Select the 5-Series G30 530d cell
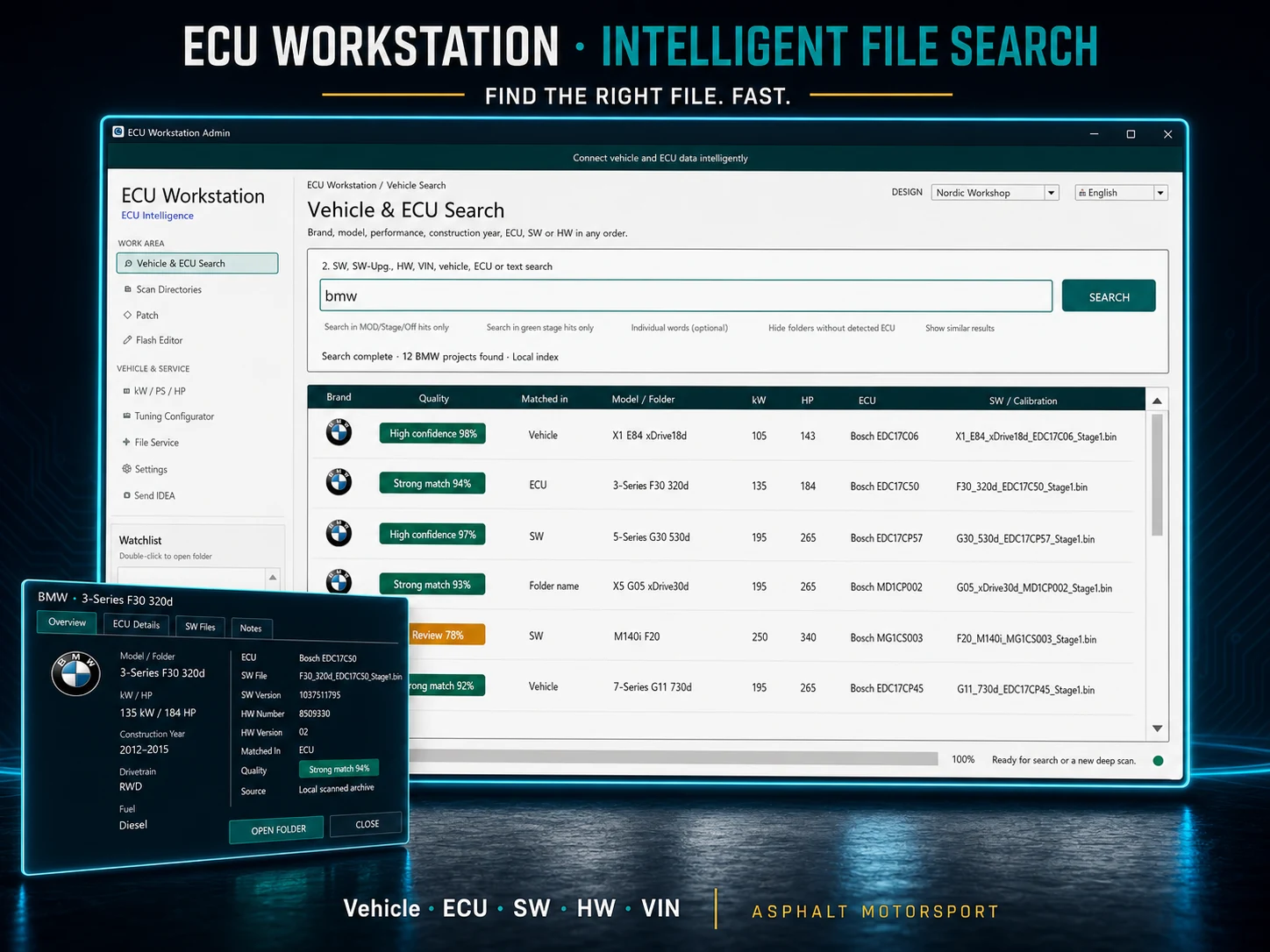1270x952 pixels. pyautogui.click(x=651, y=537)
